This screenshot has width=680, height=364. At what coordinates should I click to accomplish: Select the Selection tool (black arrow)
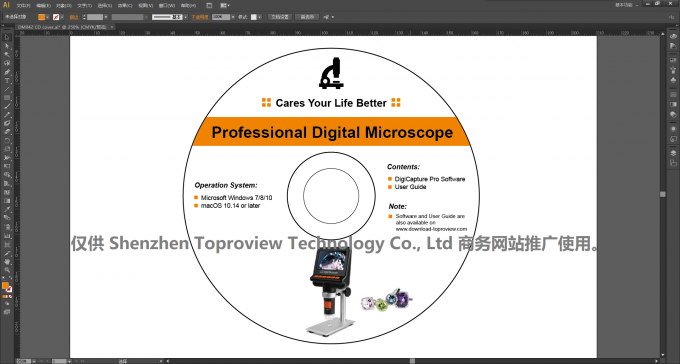[x=7, y=37]
